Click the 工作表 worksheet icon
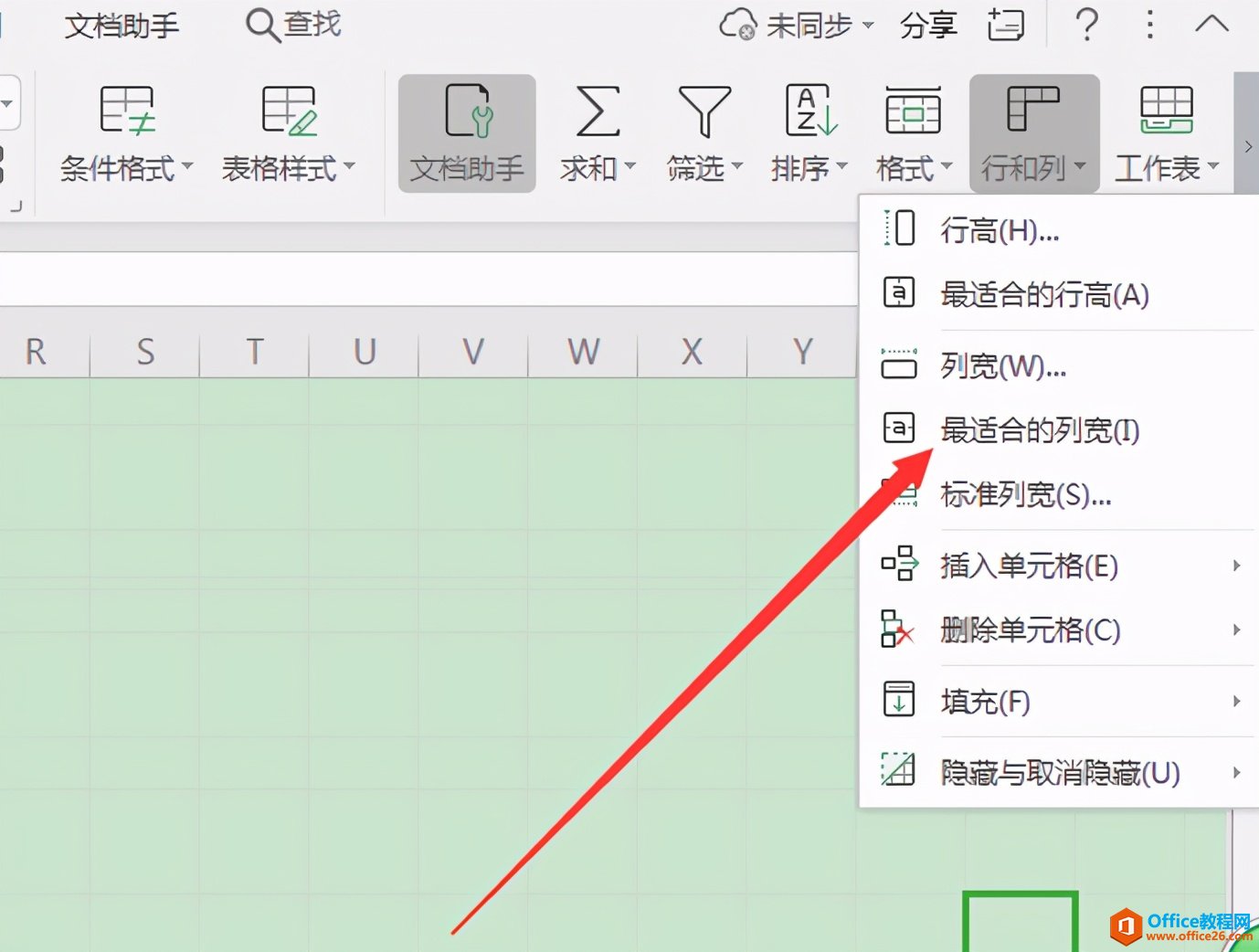 click(1167, 111)
